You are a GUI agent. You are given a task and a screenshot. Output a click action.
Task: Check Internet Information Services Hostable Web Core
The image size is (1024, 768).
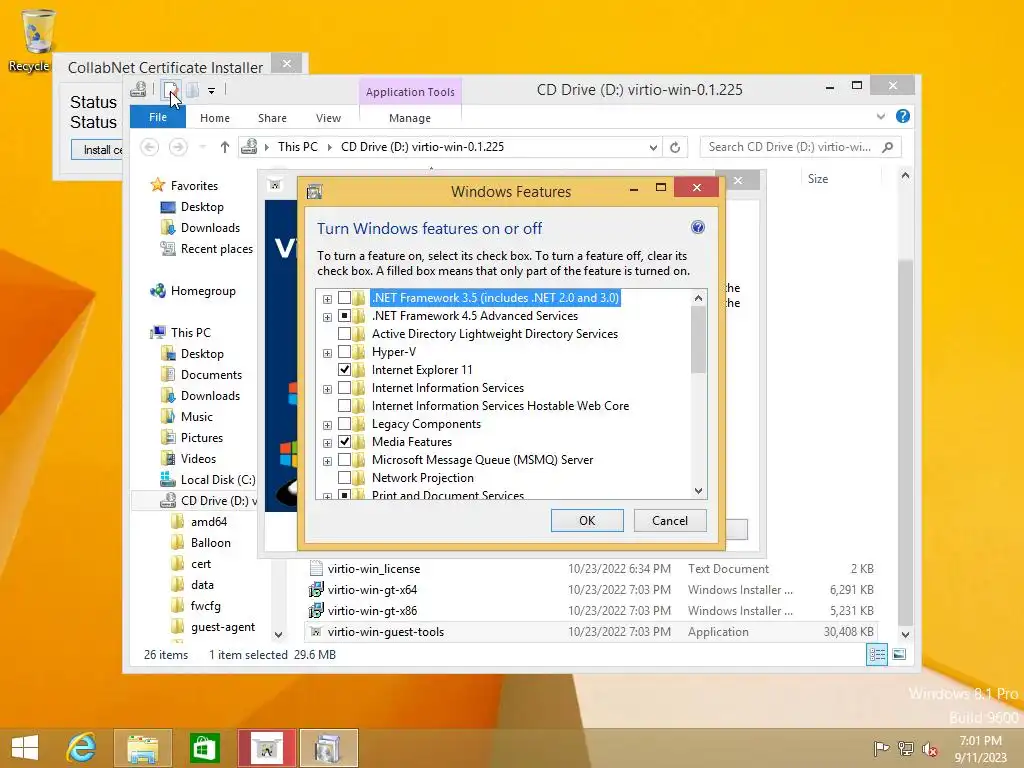pos(344,406)
